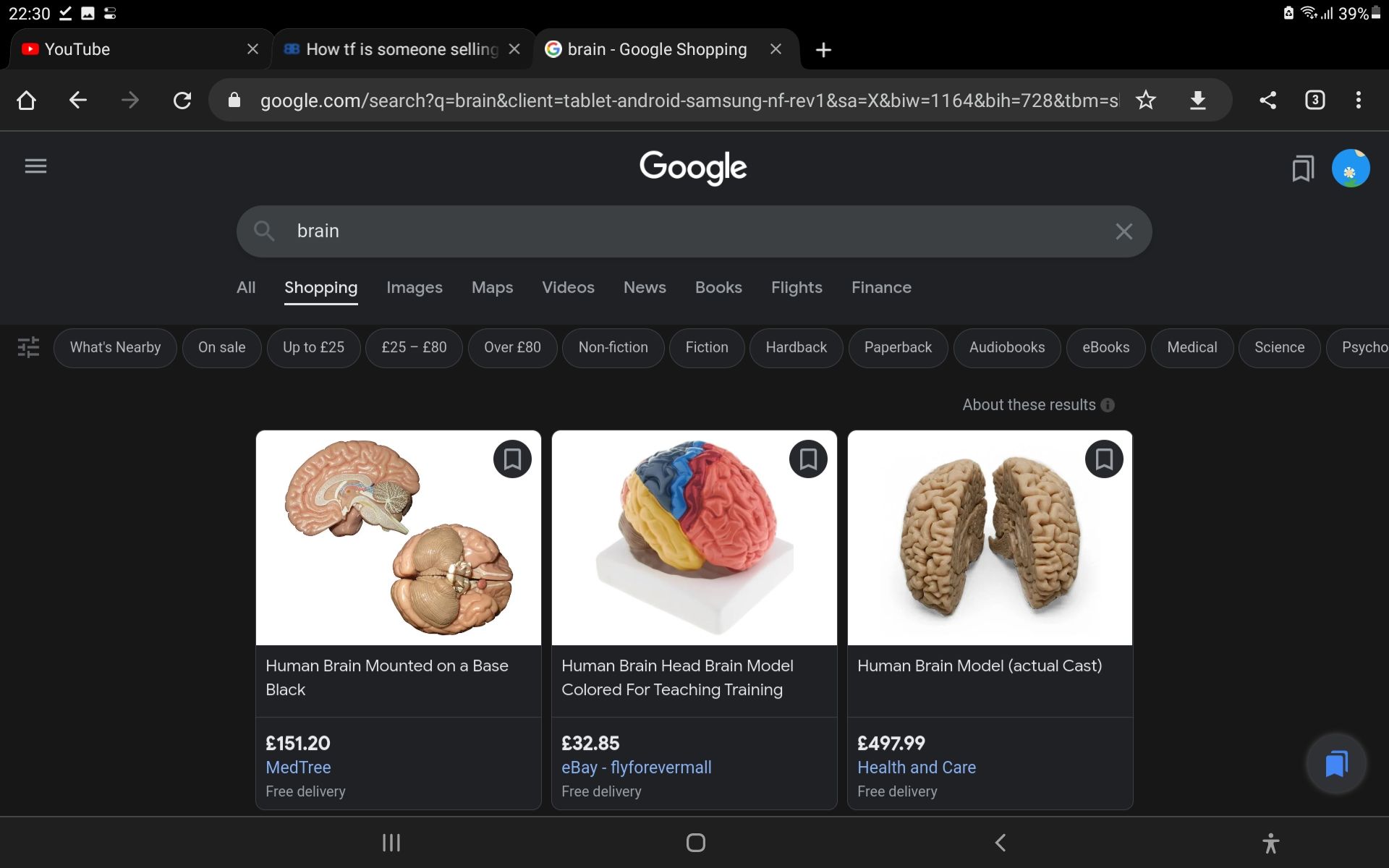
Task: Open the share icon in toolbar
Action: point(1267,100)
